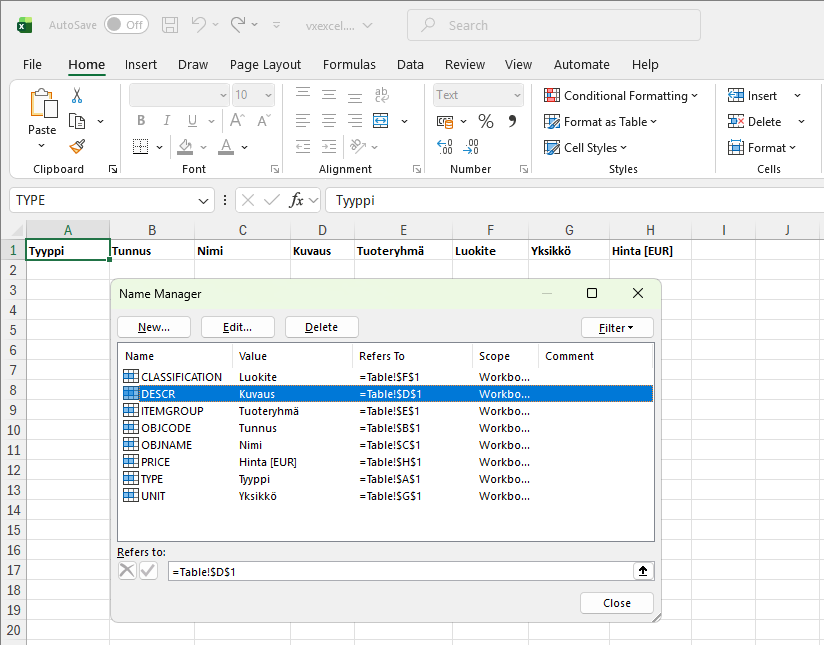Toggle Underline formatting
The image size is (824, 645).
[x=192, y=121]
